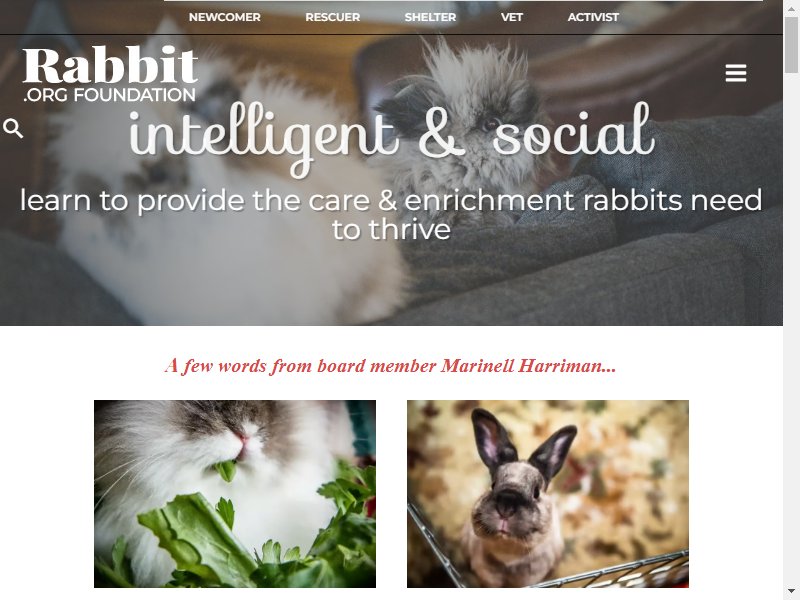Open the photo of rabbit eating greens
Screen dimensions: 800x600
[x=235, y=494]
